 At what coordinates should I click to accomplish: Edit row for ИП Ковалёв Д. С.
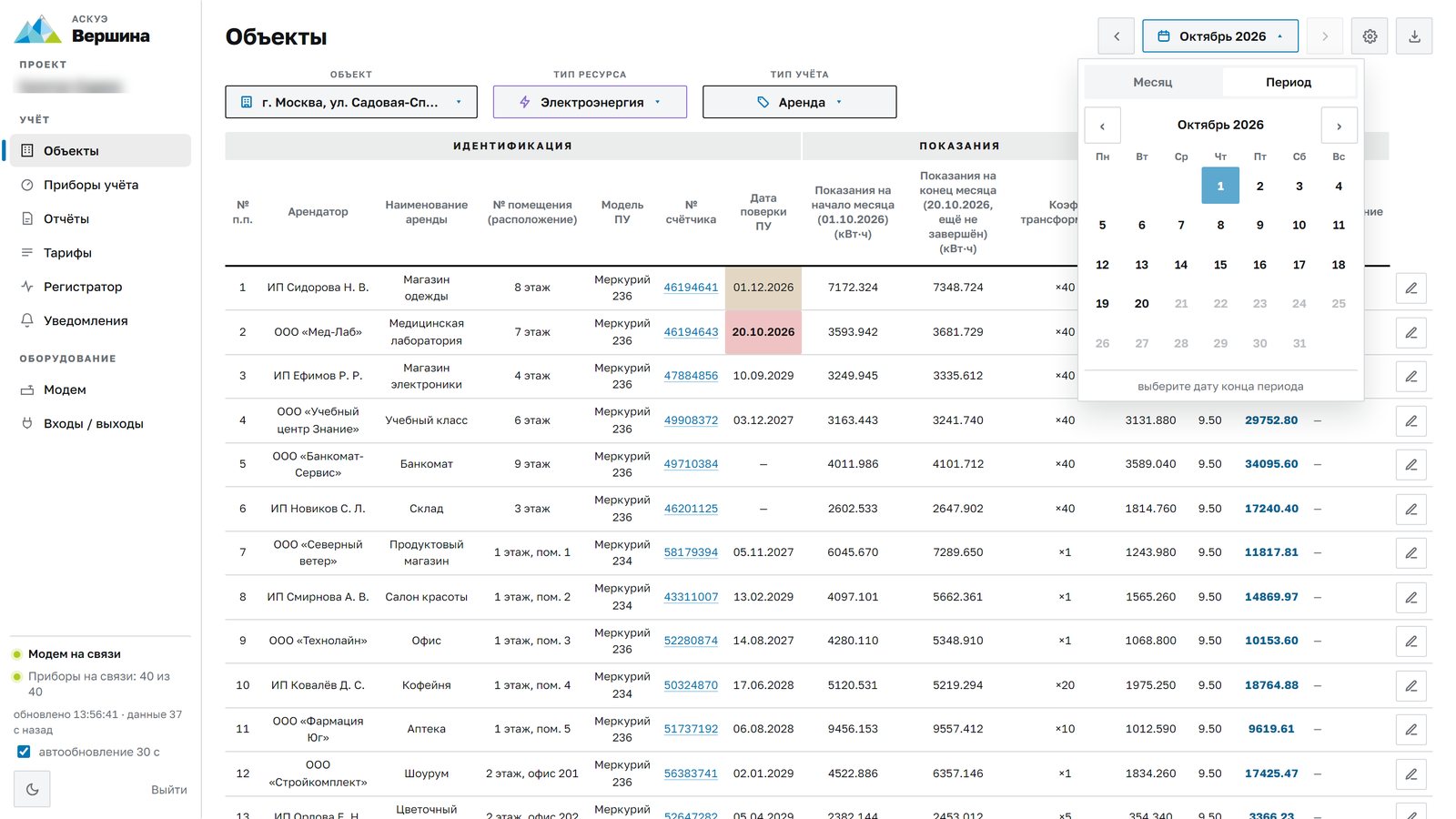click(x=1410, y=685)
